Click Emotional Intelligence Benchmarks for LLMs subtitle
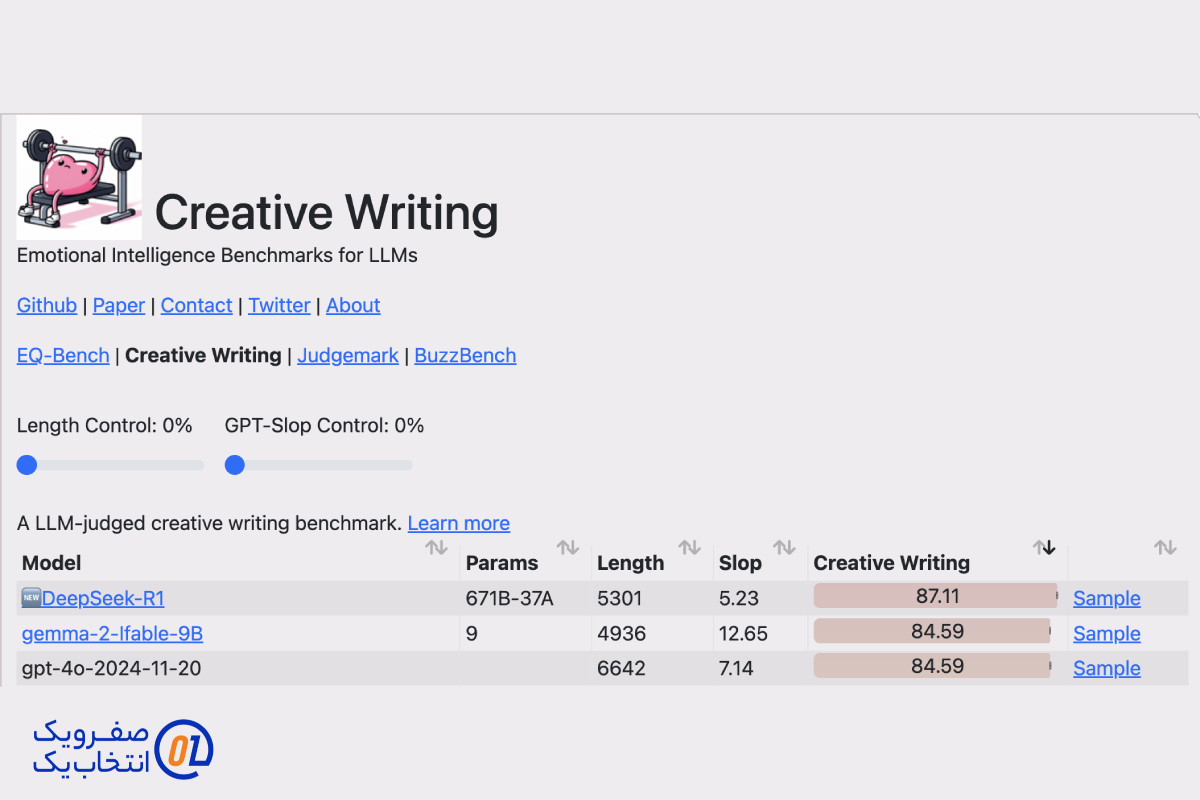1200x800 pixels. 217,255
